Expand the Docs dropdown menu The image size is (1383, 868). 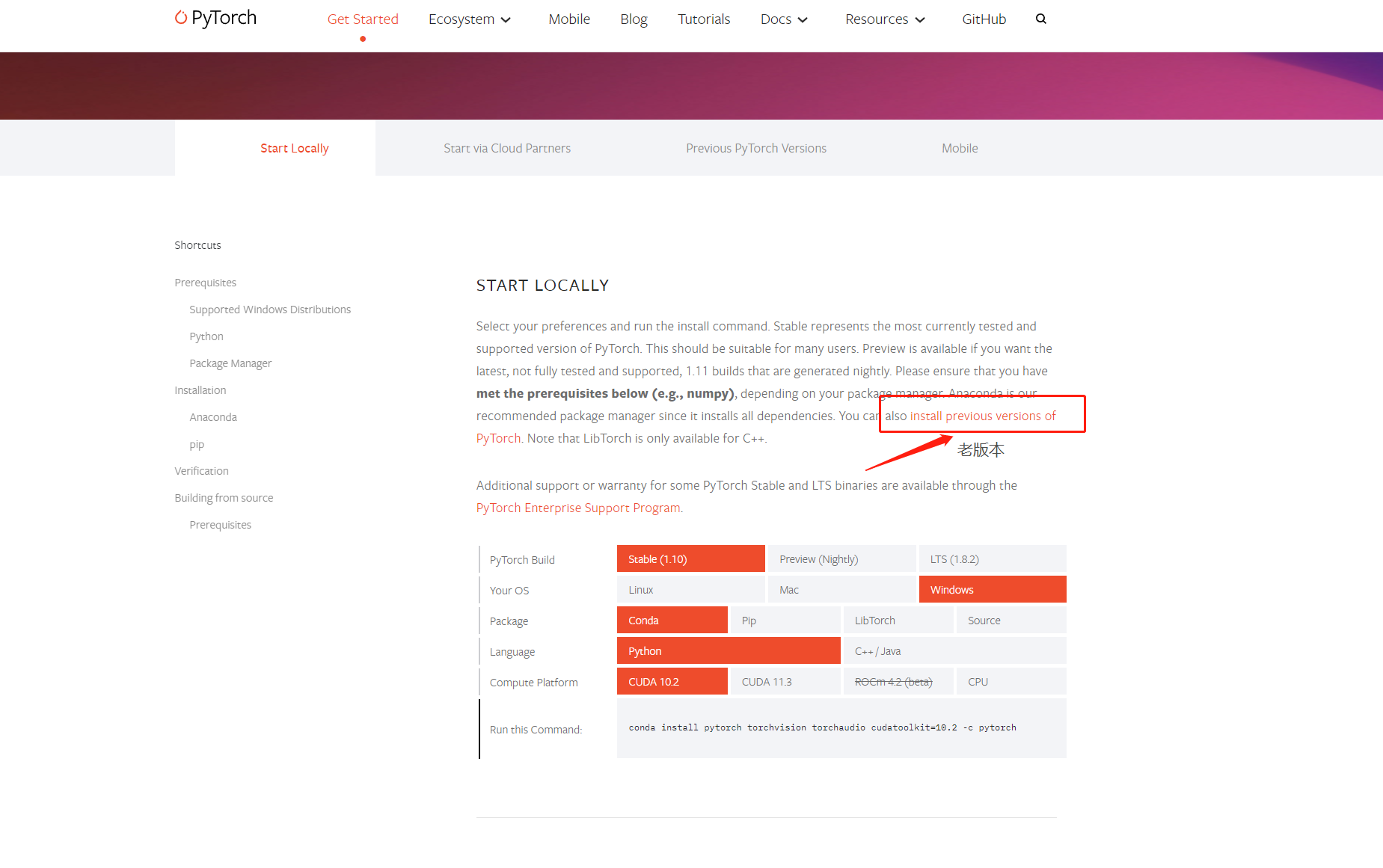pyautogui.click(x=784, y=19)
